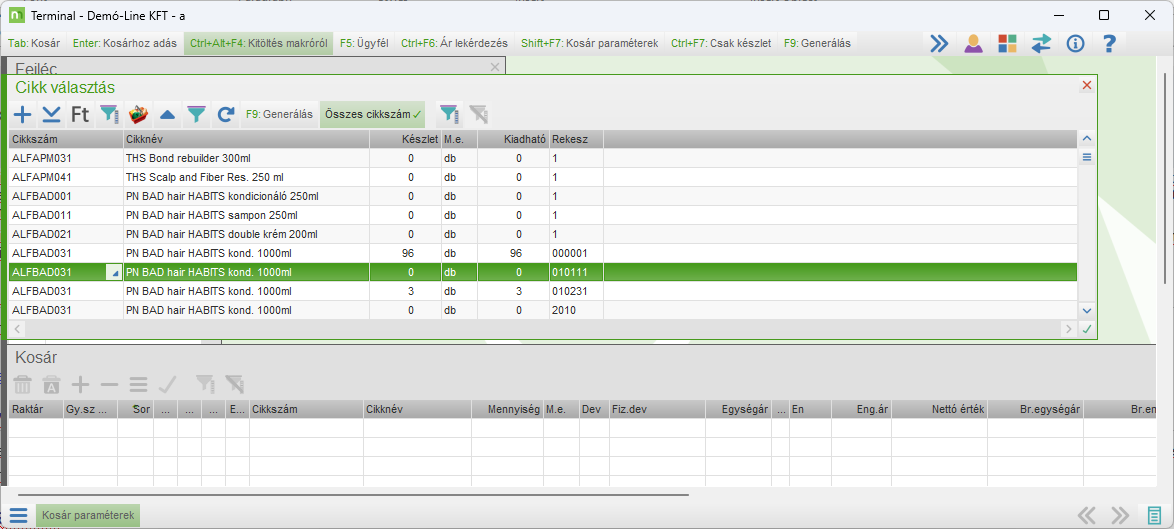This screenshot has height=529, width=1174.
Task: Click the document icon in bottom-right corner
Action: pos(1155,516)
